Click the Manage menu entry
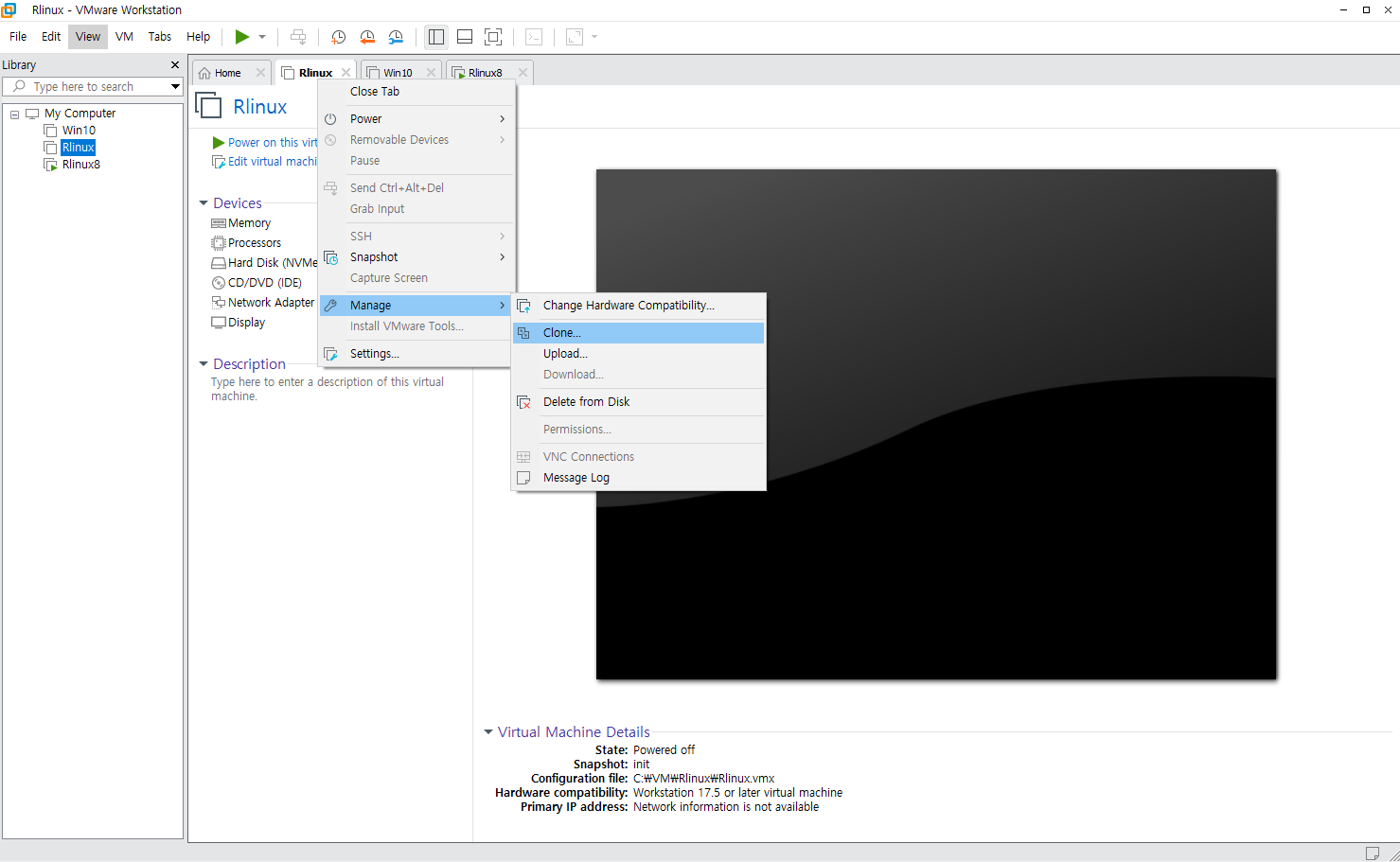1400x862 pixels. tap(416, 306)
